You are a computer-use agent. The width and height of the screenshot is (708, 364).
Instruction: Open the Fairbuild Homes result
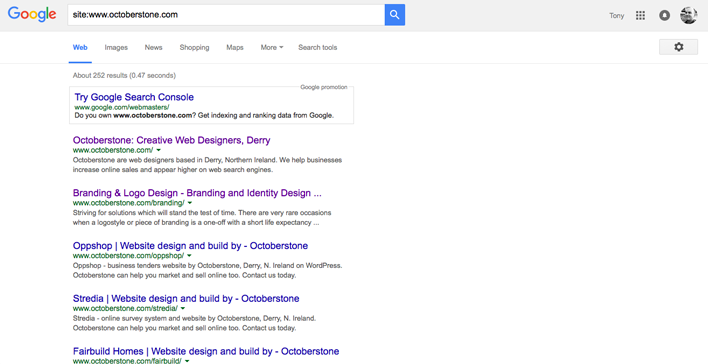click(206, 351)
